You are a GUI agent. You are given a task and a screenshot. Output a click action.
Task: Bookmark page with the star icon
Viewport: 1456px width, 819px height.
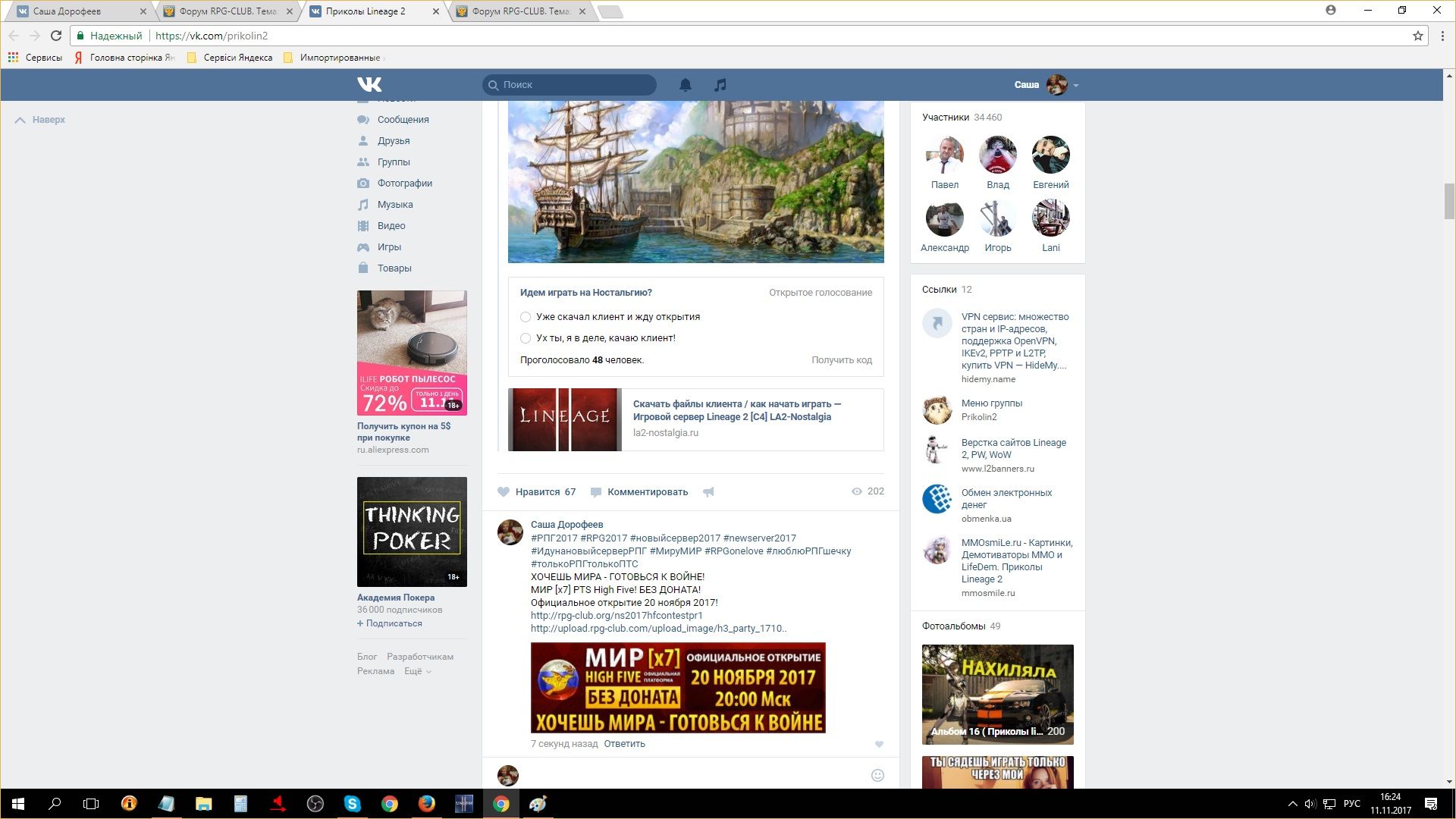tap(1417, 36)
